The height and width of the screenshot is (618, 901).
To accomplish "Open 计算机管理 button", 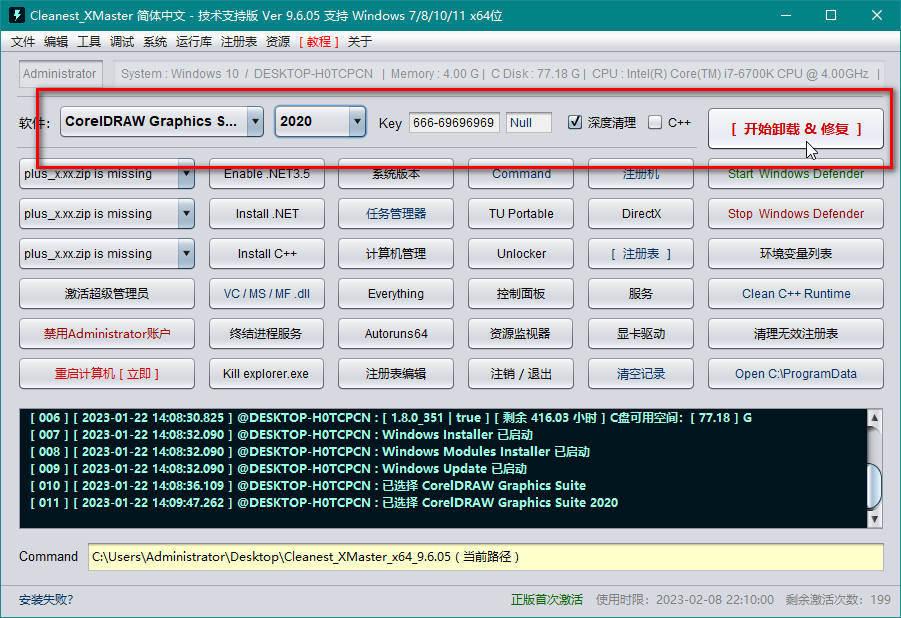I will (x=396, y=254).
